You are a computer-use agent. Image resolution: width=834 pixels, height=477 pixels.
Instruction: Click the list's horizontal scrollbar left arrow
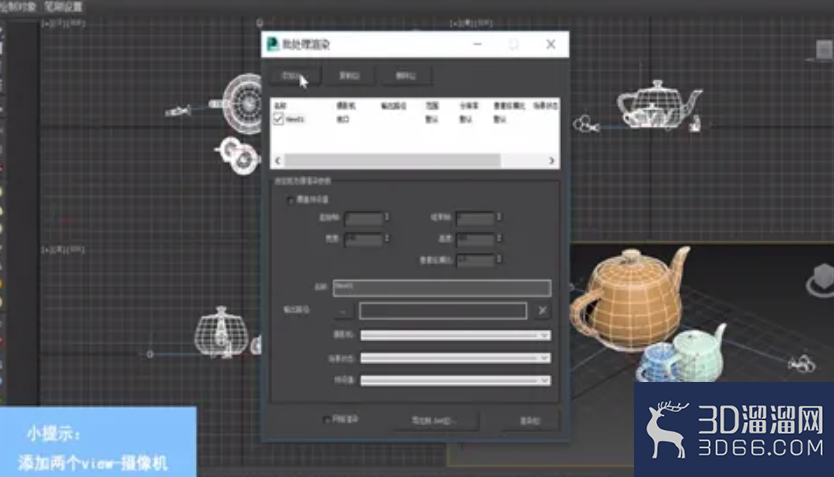click(x=278, y=161)
